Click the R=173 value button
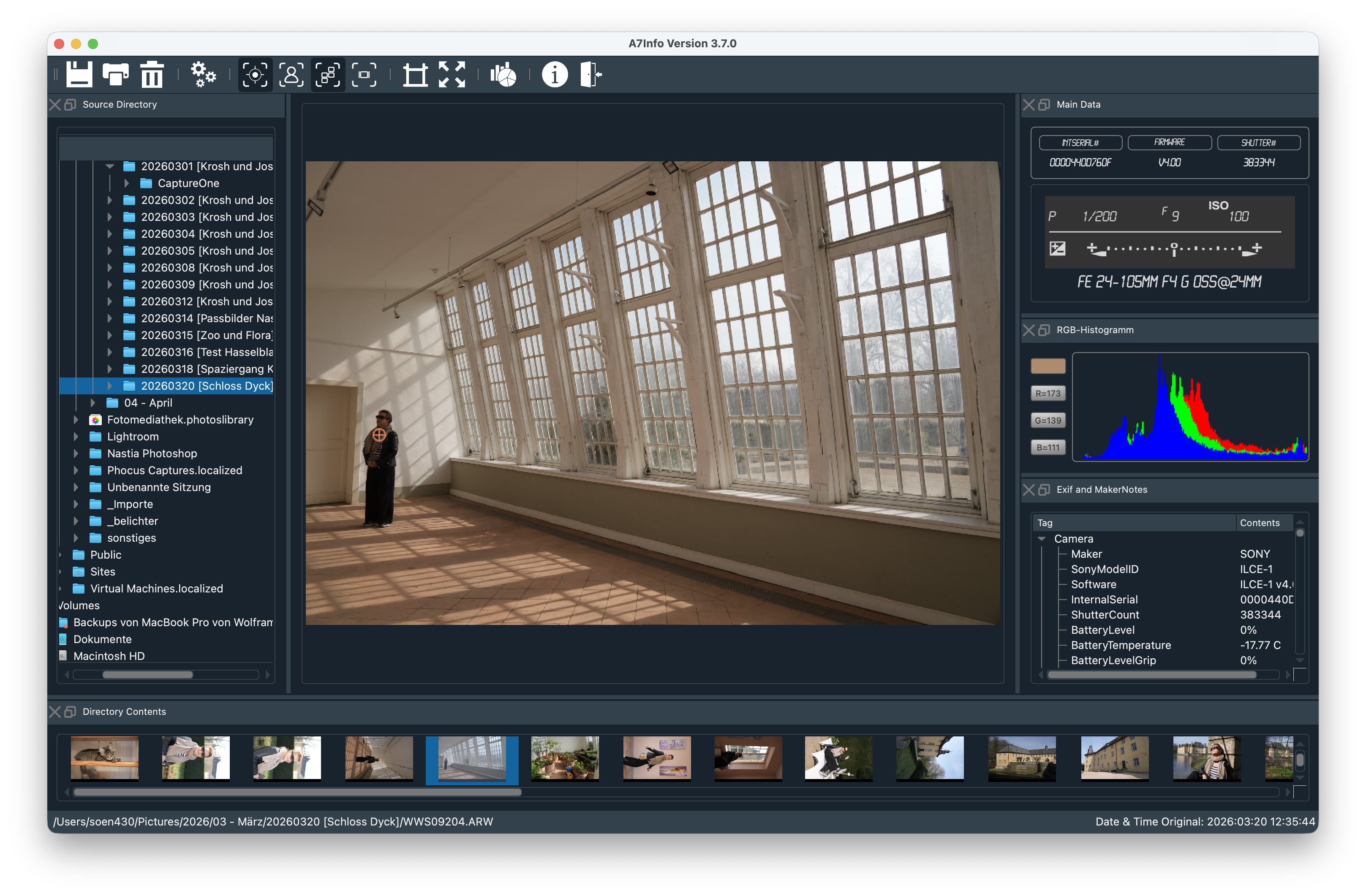 coord(1048,394)
